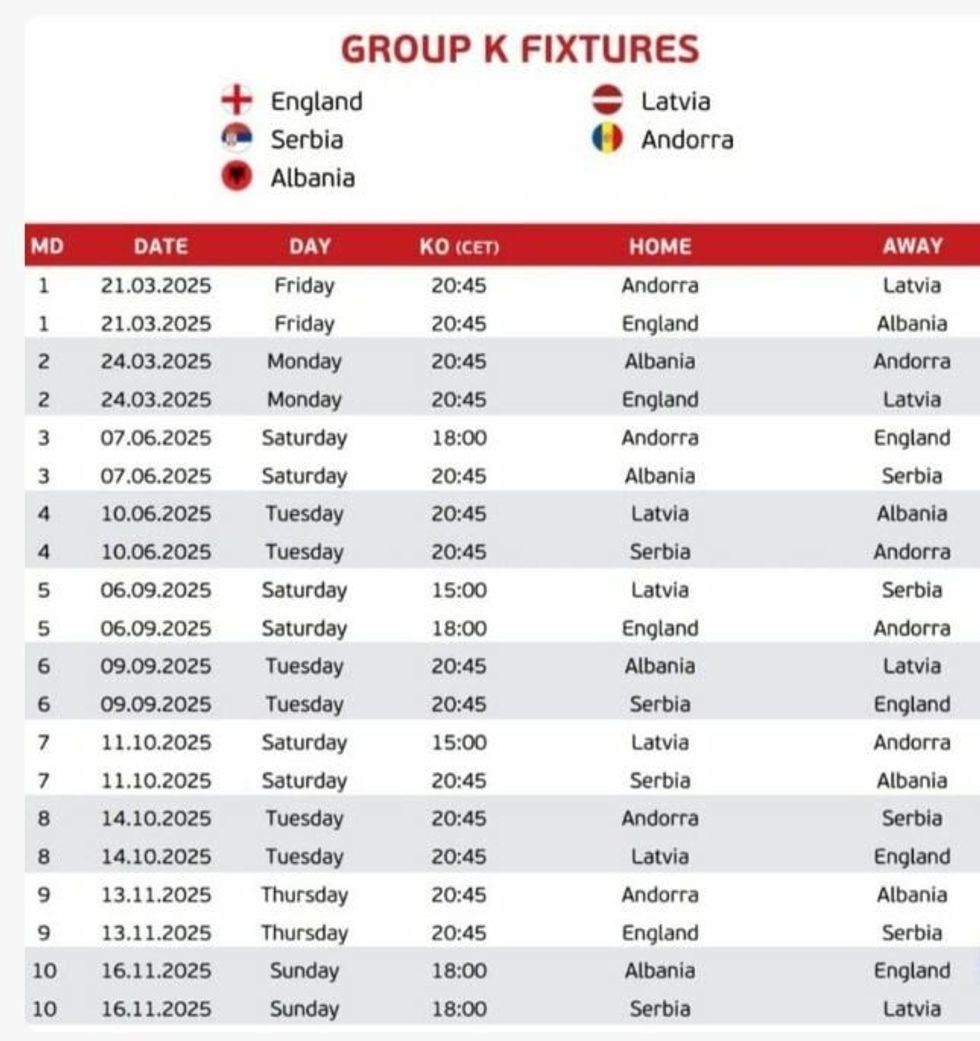Click the Serbia flag icon

(237, 139)
